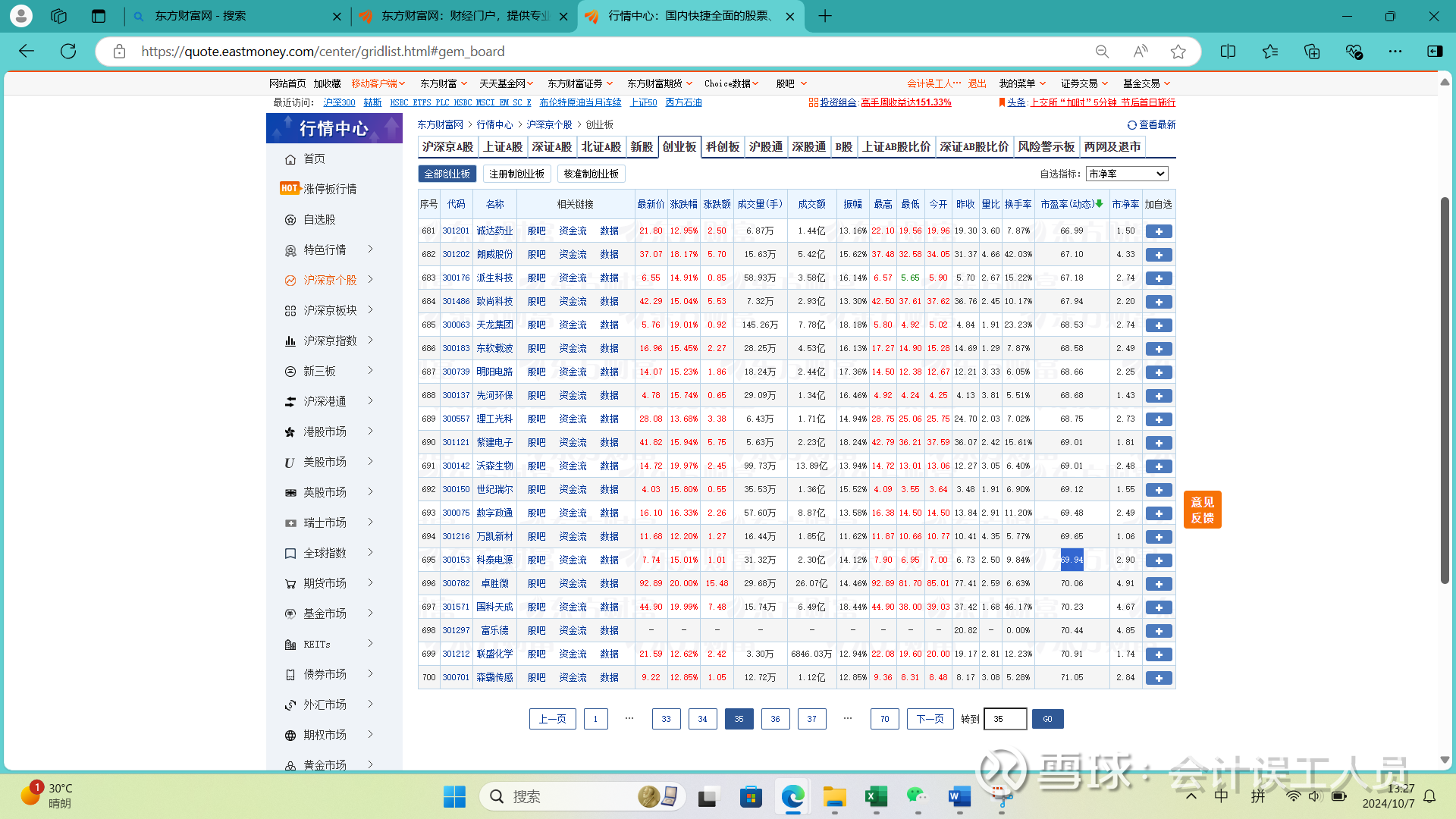Select 注册制创业板 filter

[516, 174]
